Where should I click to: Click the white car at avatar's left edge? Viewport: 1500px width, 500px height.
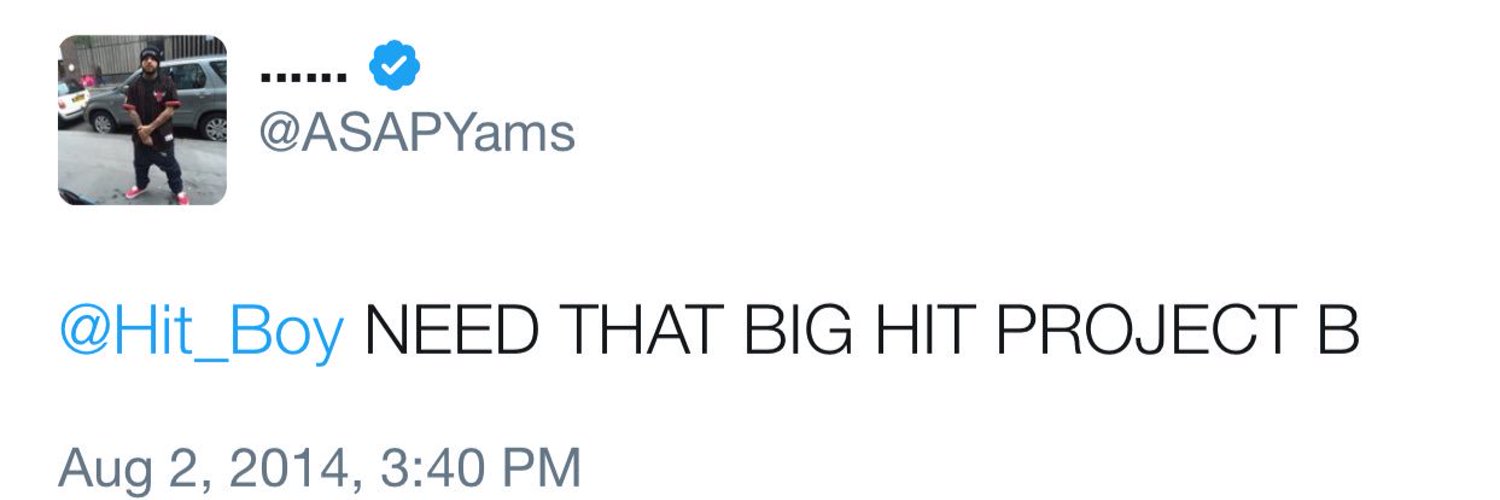(x=72, y=101)
